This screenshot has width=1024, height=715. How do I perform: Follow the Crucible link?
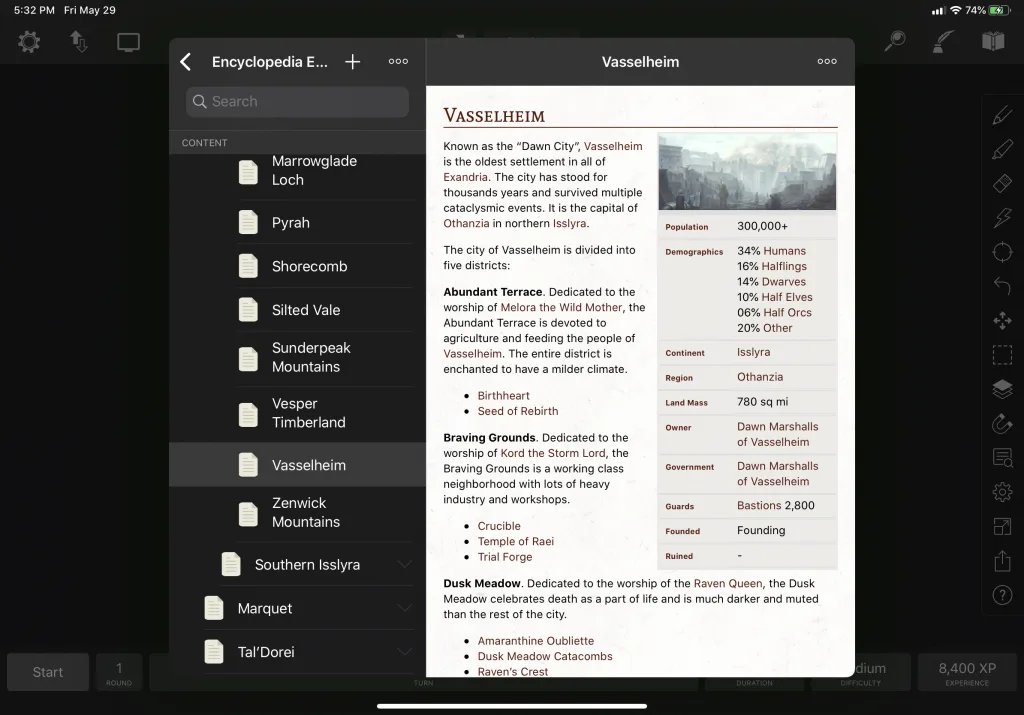pos(499,526)
